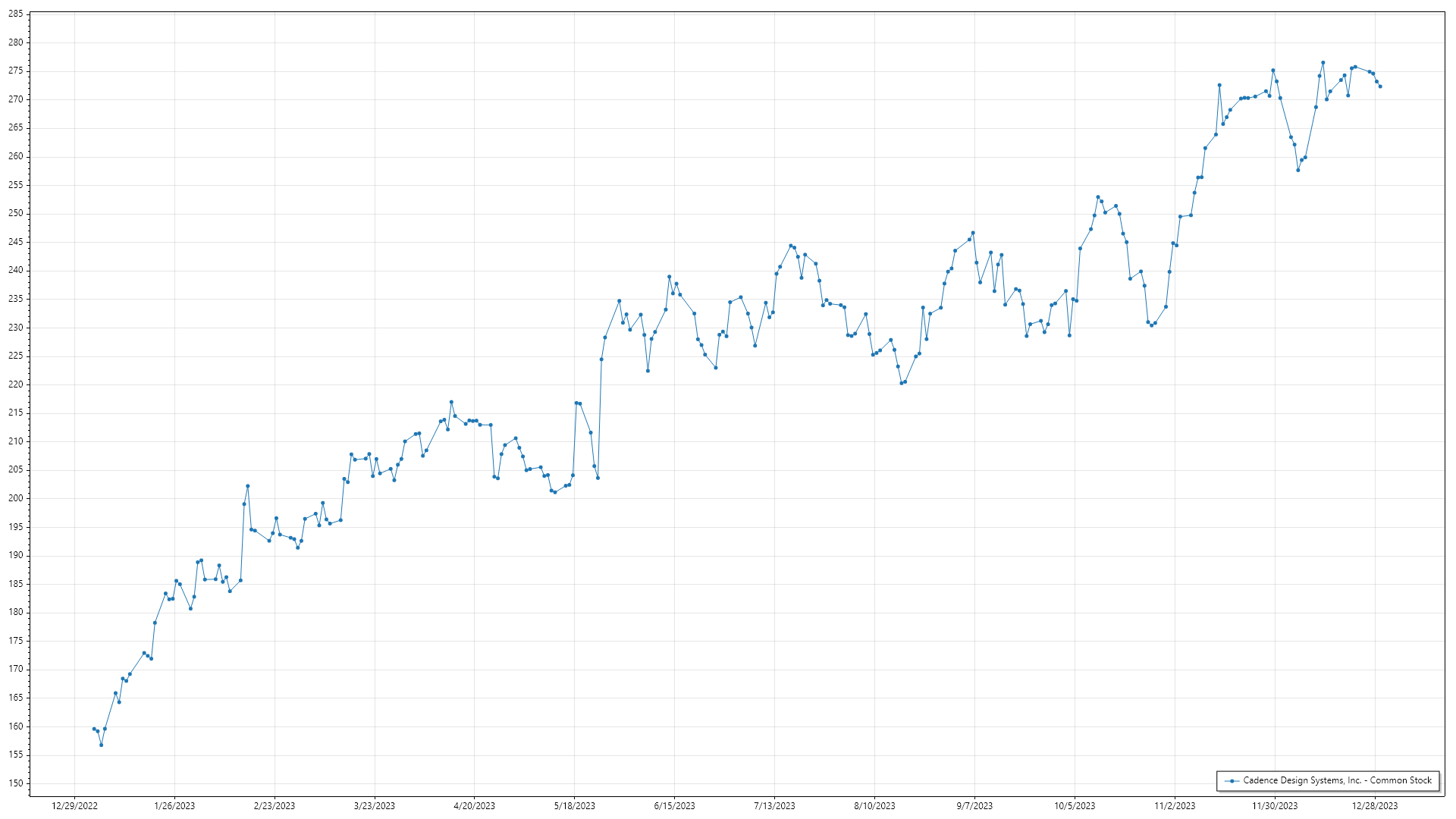Viewport: 1456px width, 819px height.
Task: Click the lowest data point near 157
Action: (x=101, y=745)
